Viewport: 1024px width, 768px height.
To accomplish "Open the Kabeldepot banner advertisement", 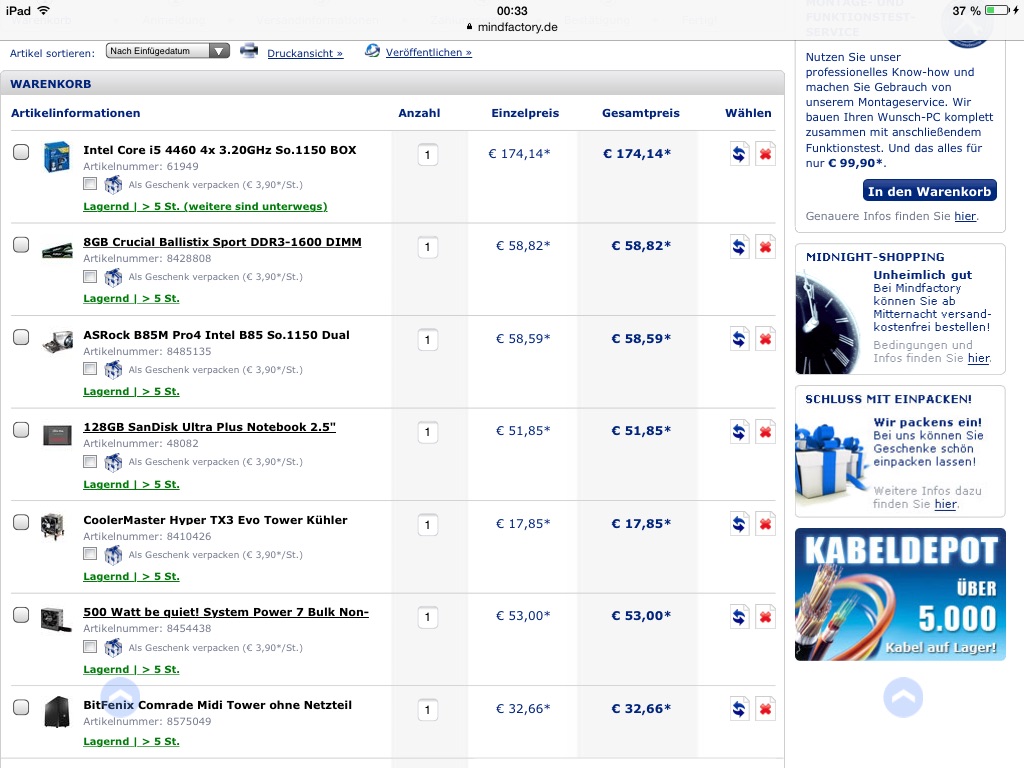I will [900, 594].
